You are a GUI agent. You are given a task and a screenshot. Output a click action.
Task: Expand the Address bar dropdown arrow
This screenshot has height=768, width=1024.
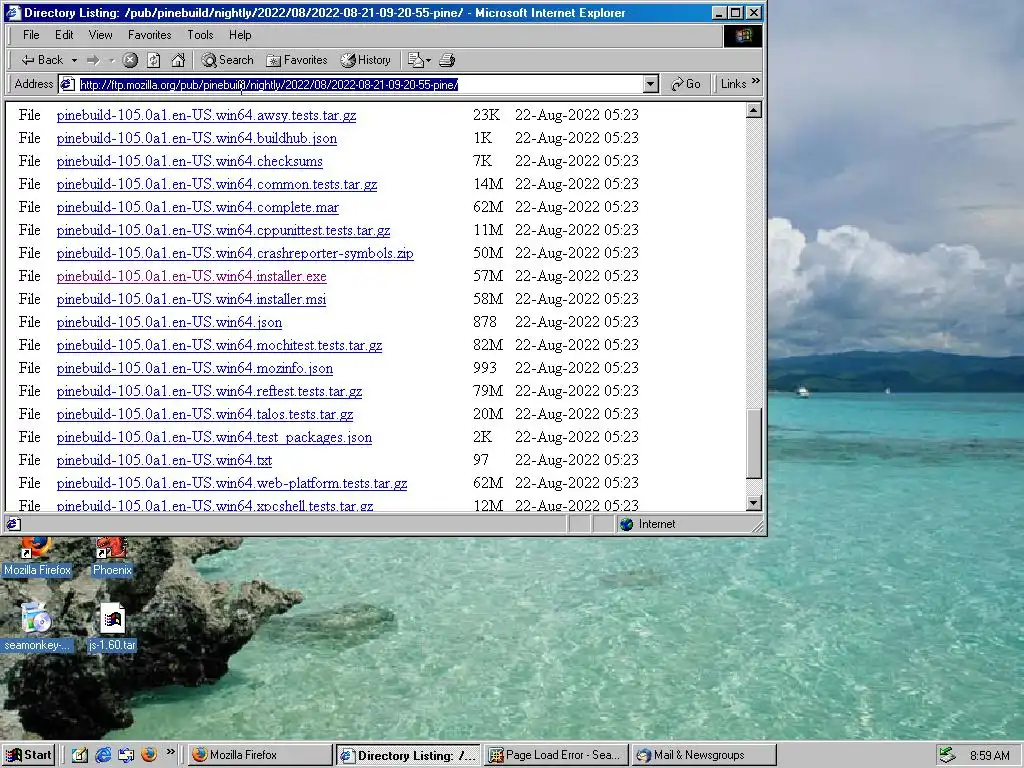650,84
